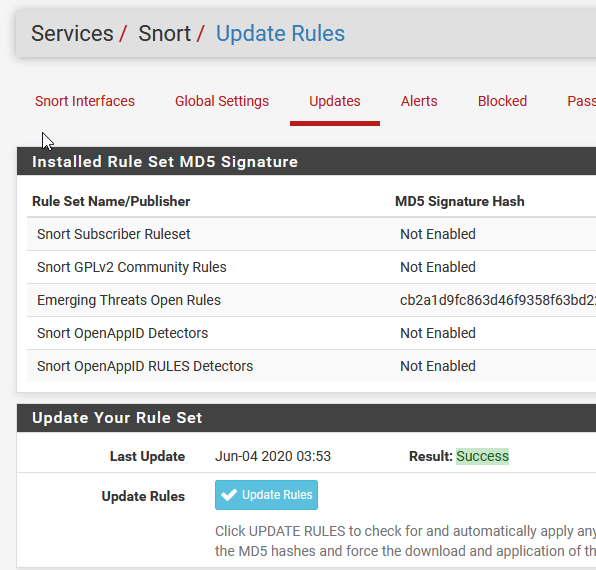The image size is (596, 570).
Task: Select the Snort Subscriber Ruleset row name
Action: 114,234
